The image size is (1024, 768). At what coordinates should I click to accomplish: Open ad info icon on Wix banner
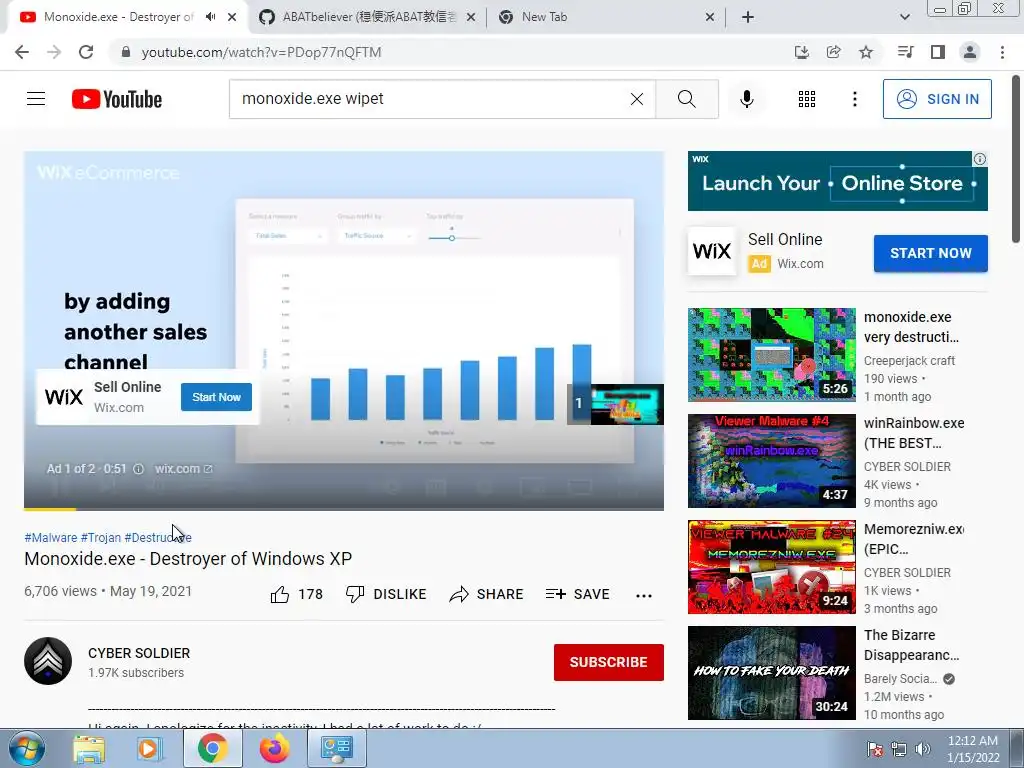pos(980,159)
